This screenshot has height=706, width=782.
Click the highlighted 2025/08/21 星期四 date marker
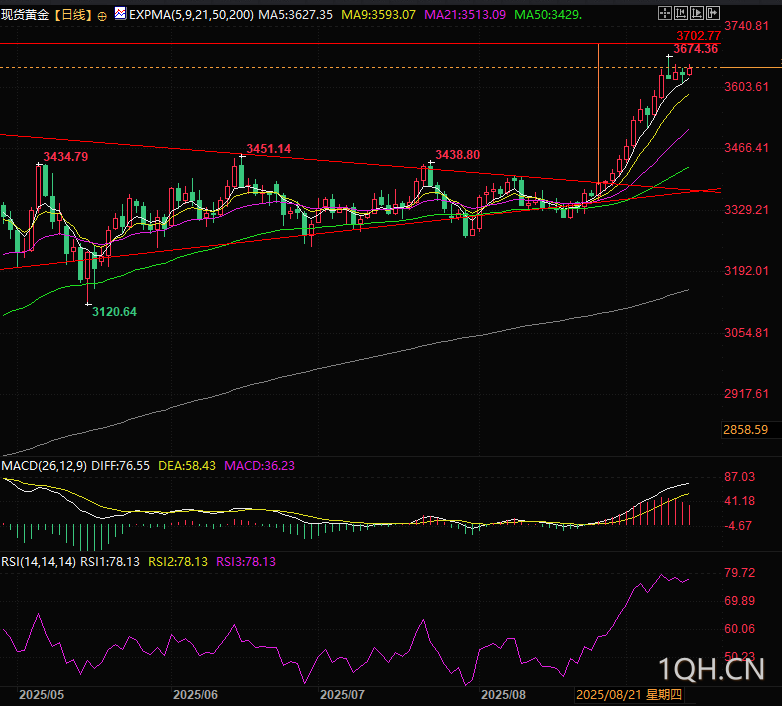pyautogui.click(x=628, y=694)
